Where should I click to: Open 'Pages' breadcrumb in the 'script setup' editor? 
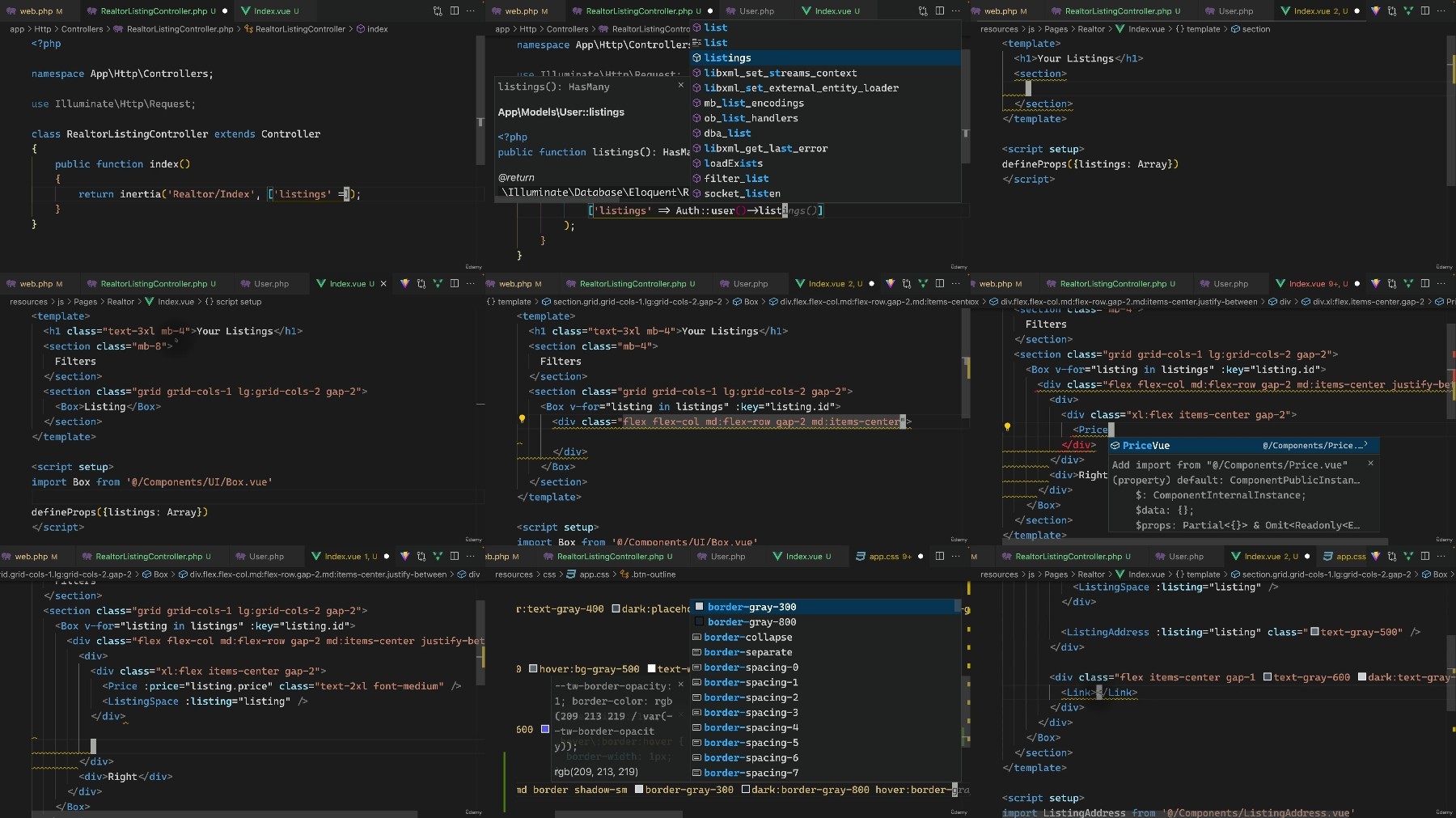(85, 302)
